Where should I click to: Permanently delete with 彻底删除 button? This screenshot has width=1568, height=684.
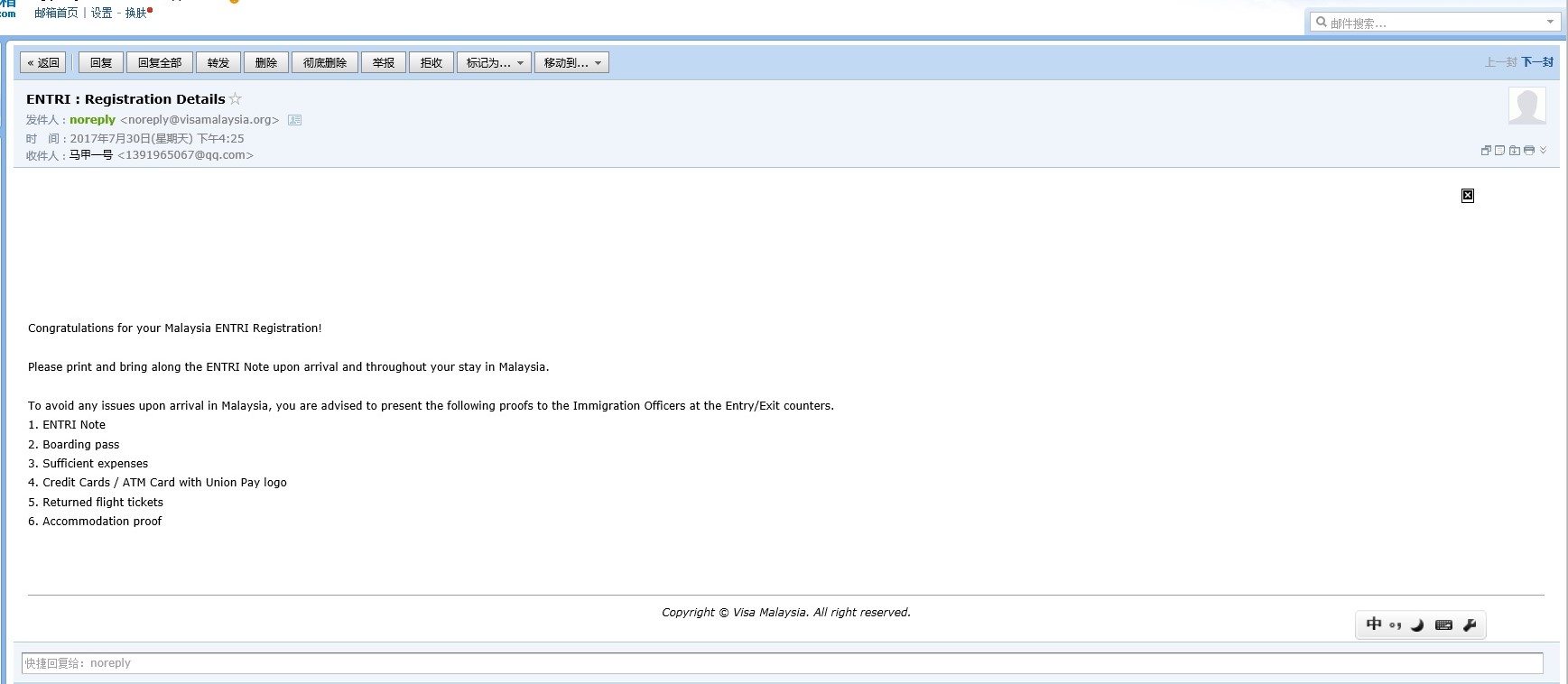click(325, 62)
